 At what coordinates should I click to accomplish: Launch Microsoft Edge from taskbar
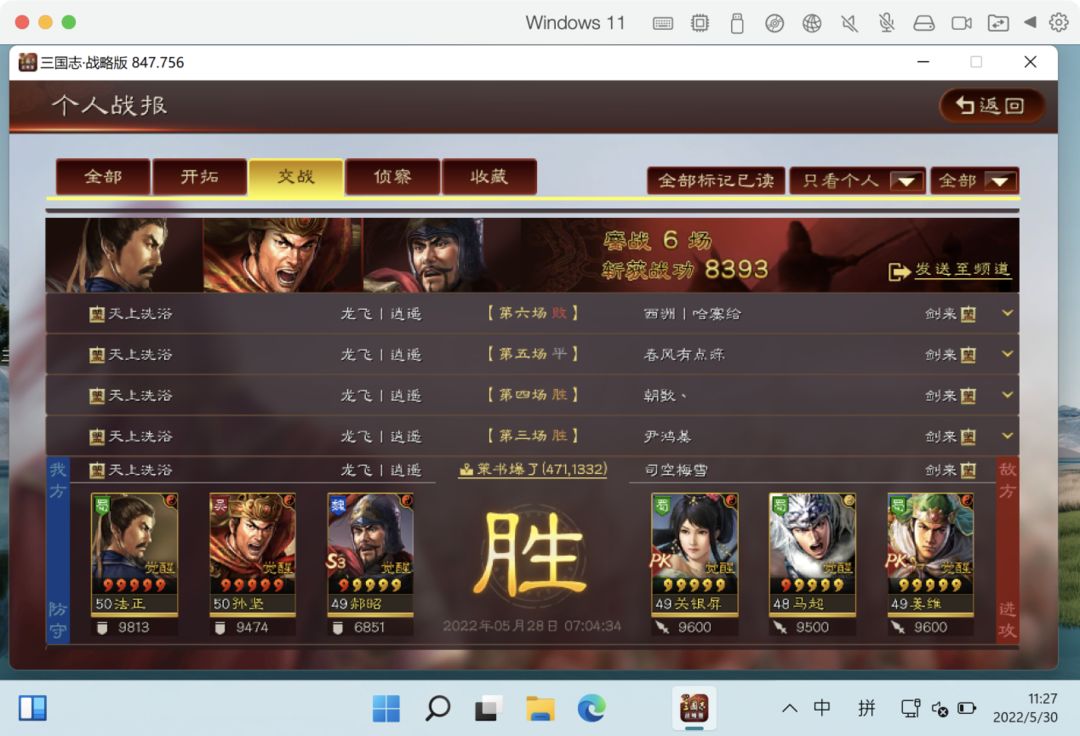pos(591,708)
